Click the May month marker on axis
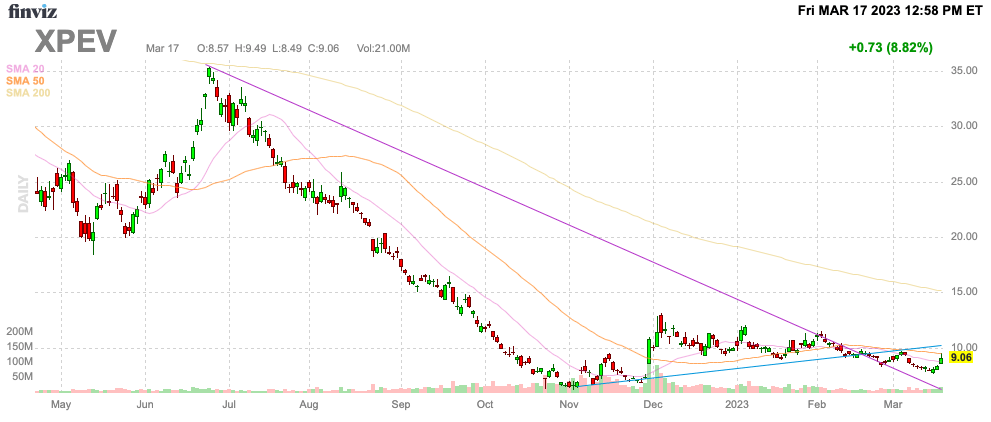 click(x=61, y=403)
